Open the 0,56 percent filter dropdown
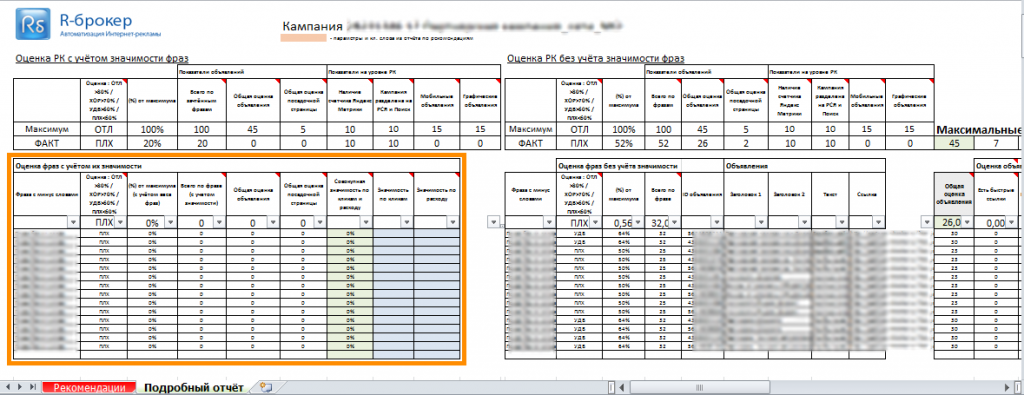The width and height of the screenshot is (1024, 395). pyautogui.click(x=638, y=223)
